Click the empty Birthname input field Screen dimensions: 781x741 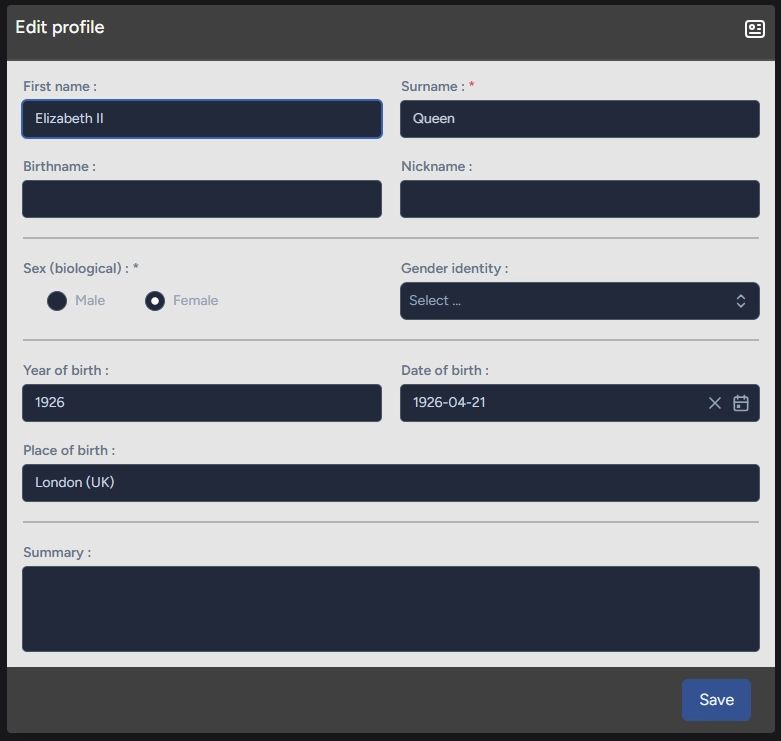[201, 199]
